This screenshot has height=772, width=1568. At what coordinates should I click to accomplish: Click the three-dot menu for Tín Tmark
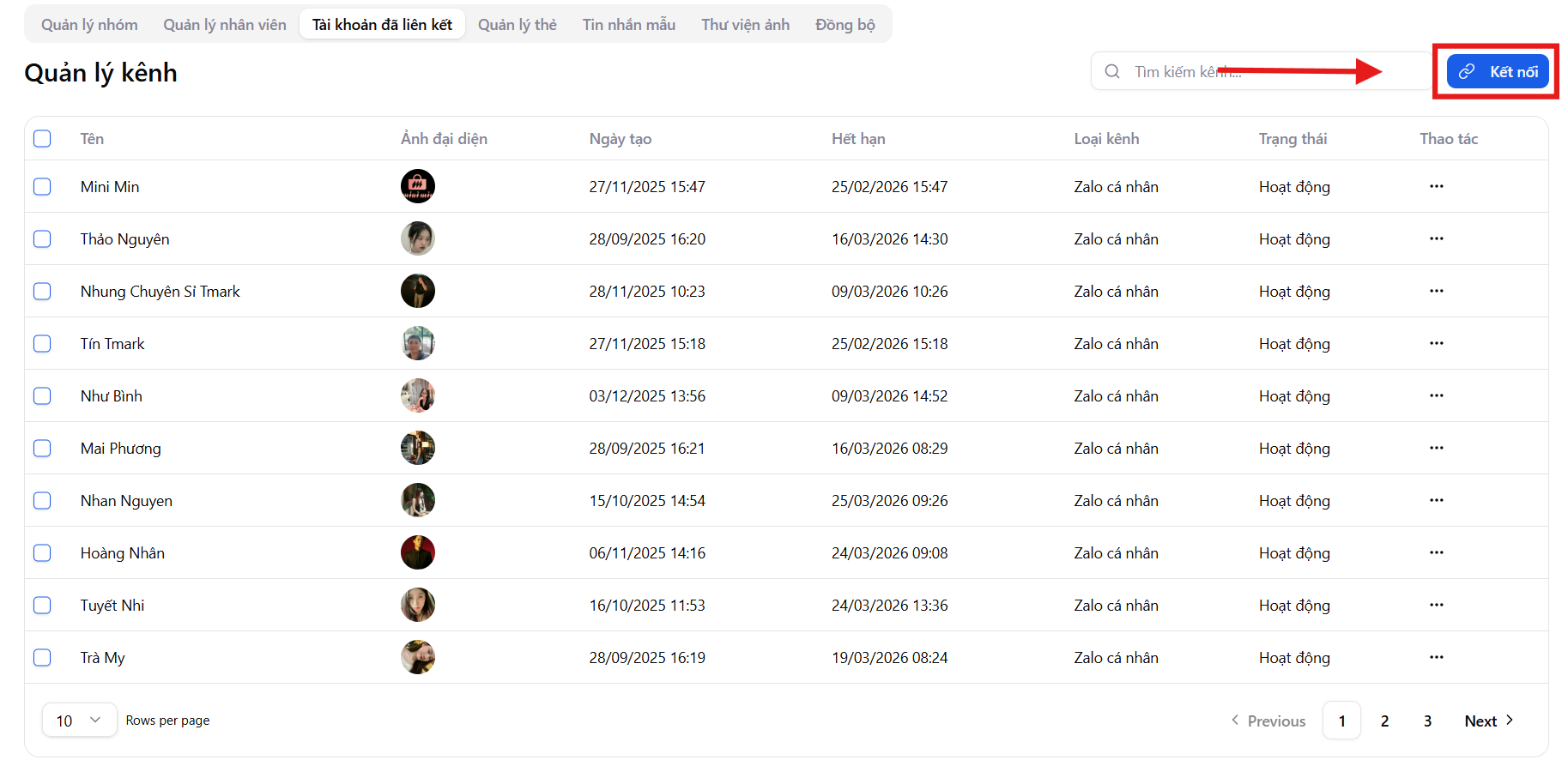(1436, 343)
